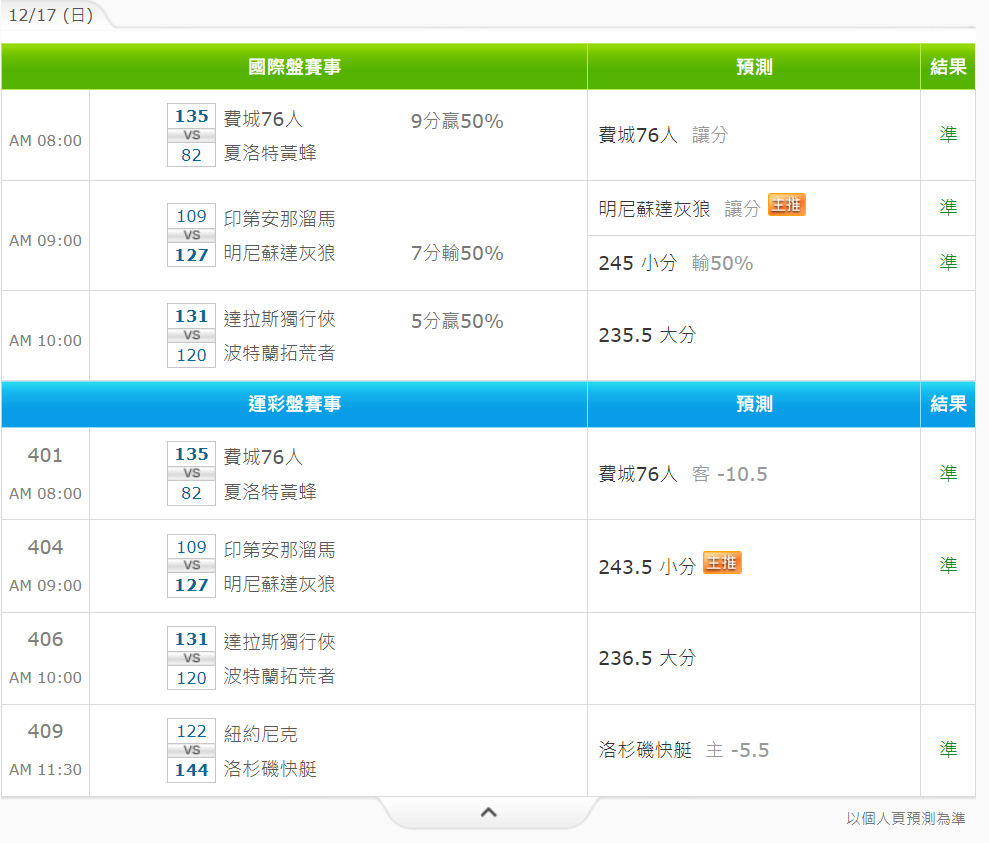Click the 準 result for 245 小分
The width and height of the screenshot is (989, 843).
tap(948, 262)
